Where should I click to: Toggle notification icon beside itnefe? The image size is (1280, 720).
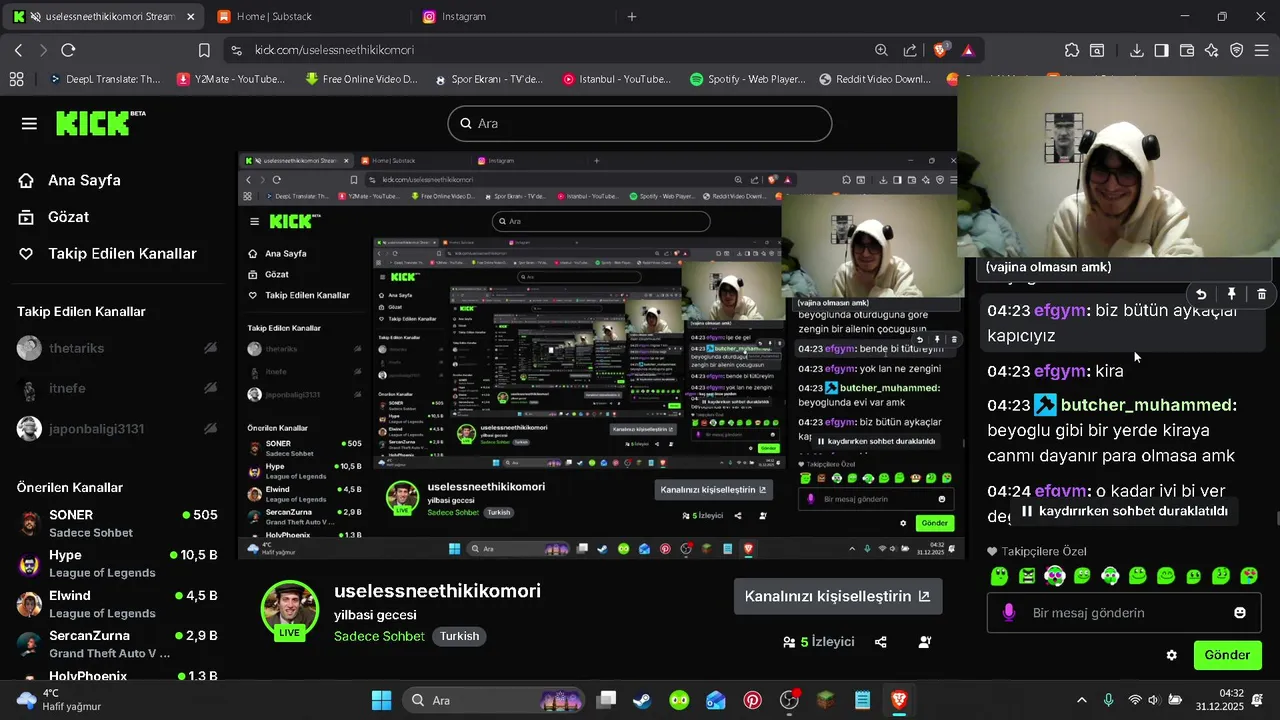click(x=210, y=388)
